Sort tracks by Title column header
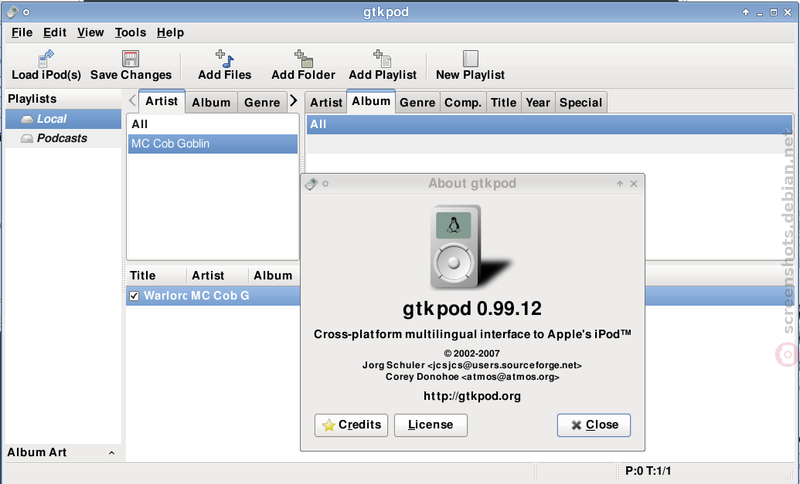The width and height of the screenshot is (800, 484). click(x=157, y=276)
